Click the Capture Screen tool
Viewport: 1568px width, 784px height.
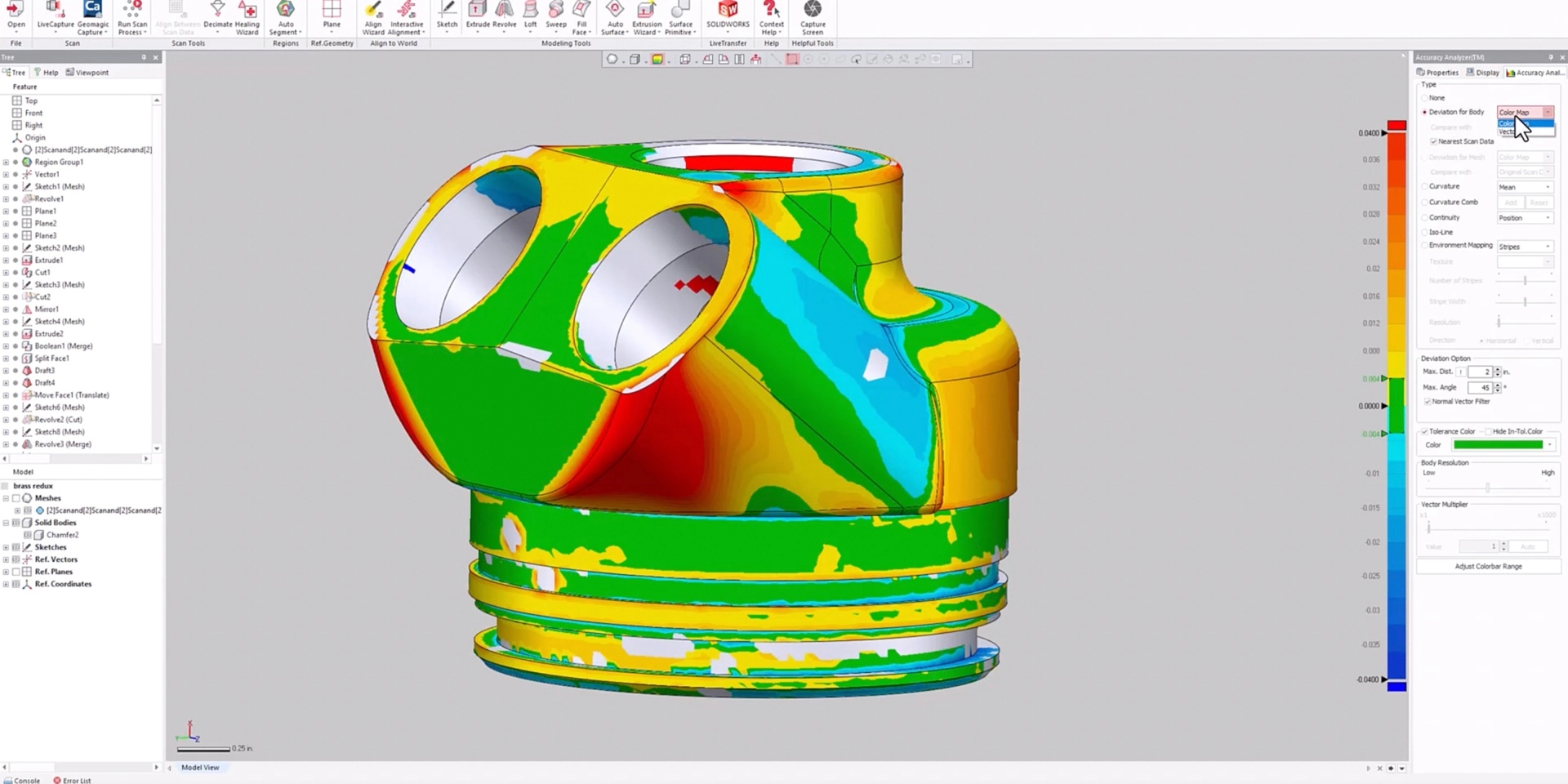coord(813,18)
